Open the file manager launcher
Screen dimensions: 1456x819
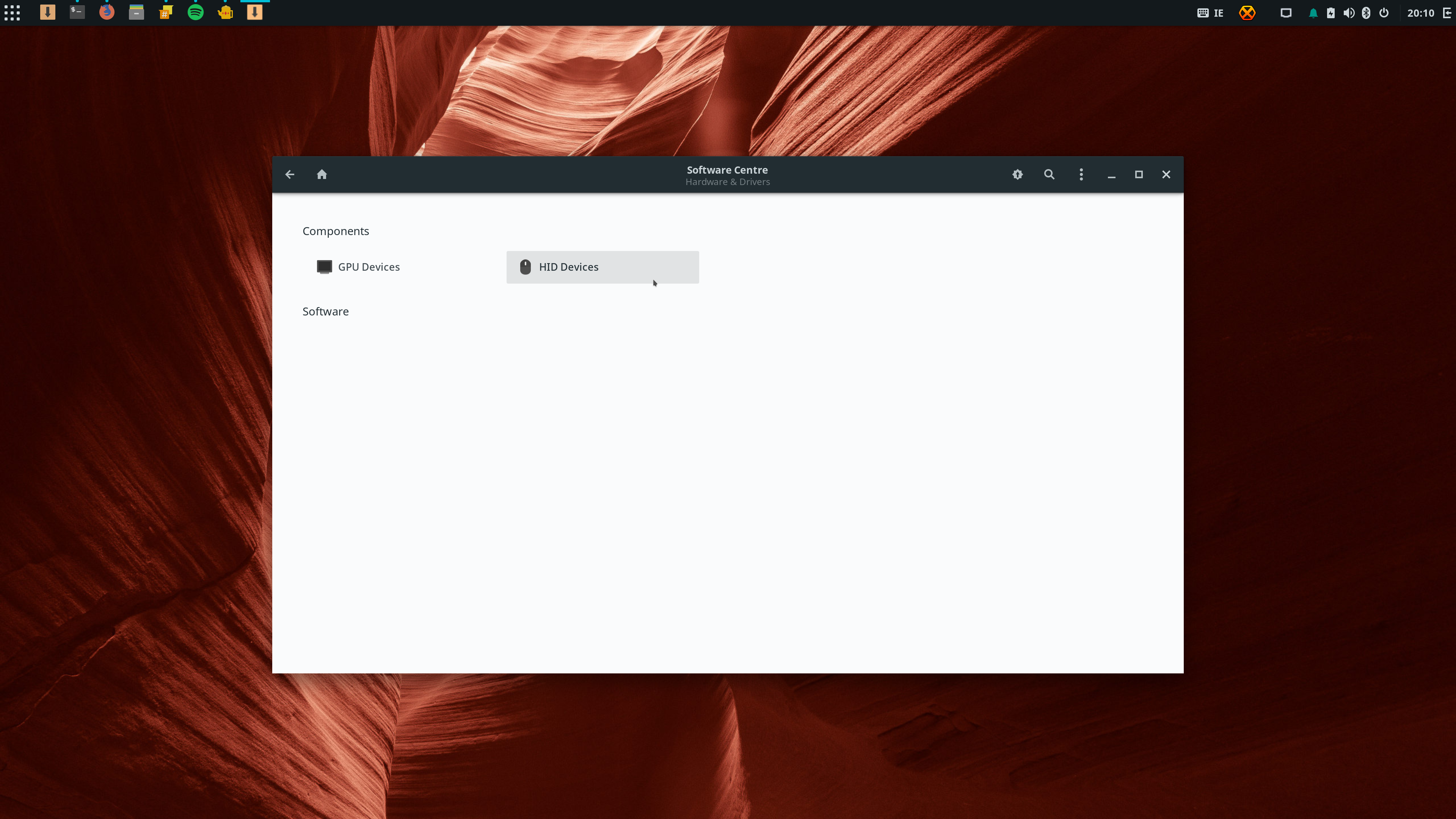click(x=136, y=13)
